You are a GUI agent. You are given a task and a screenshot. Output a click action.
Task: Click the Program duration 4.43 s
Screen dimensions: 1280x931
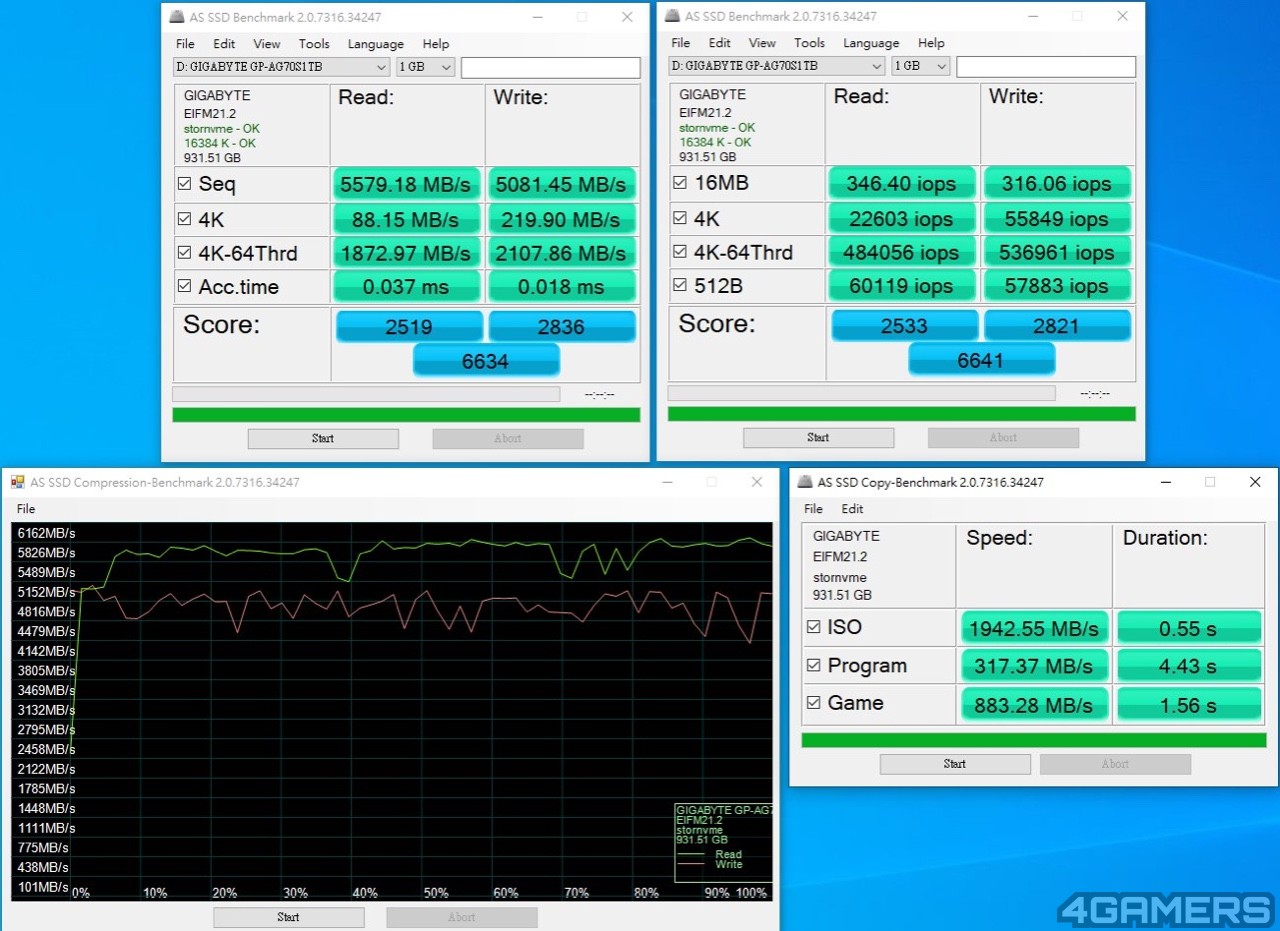click(x=1189, y=666)
